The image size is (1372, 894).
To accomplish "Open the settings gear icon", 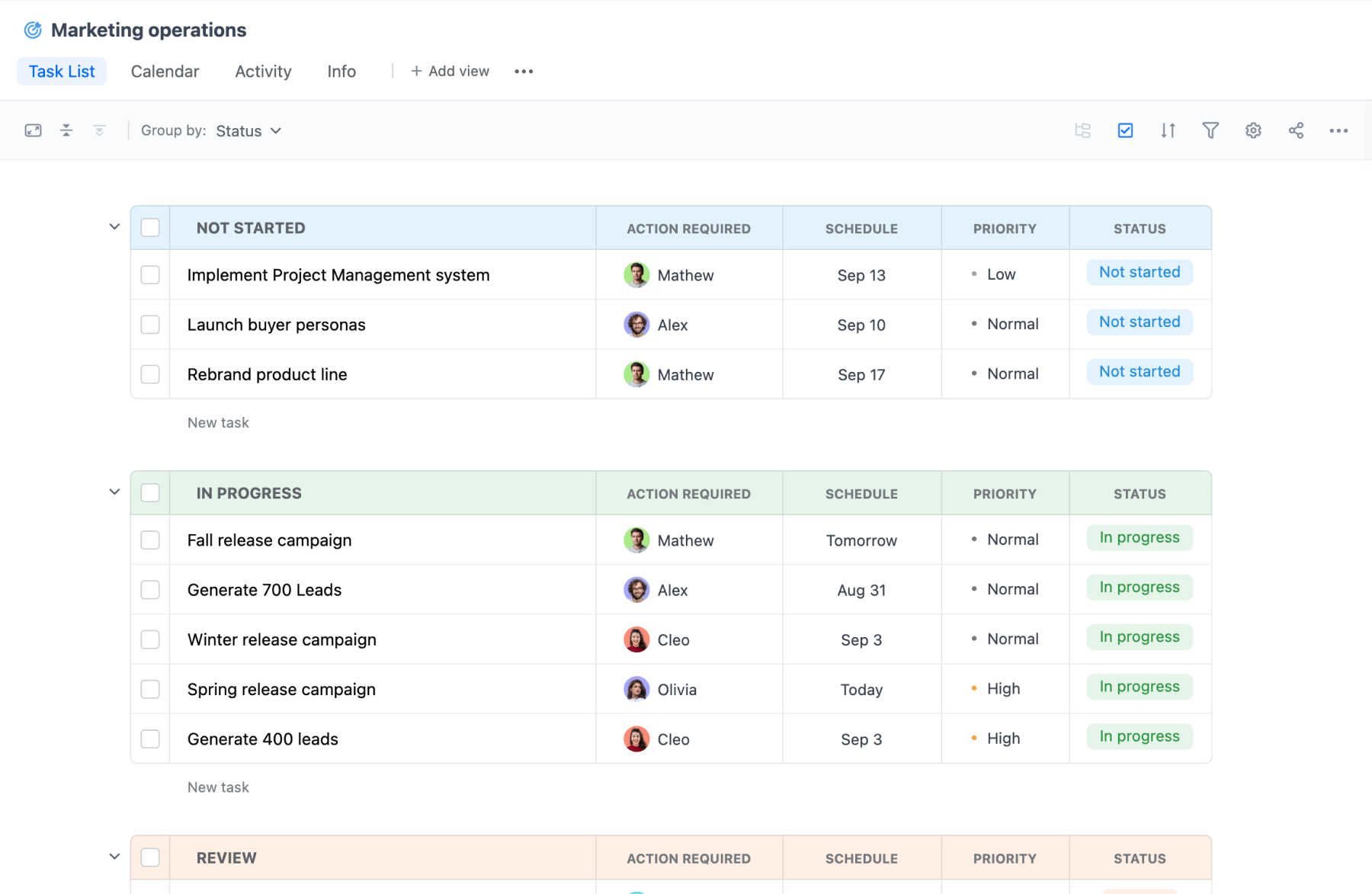I will [1253, 130].
